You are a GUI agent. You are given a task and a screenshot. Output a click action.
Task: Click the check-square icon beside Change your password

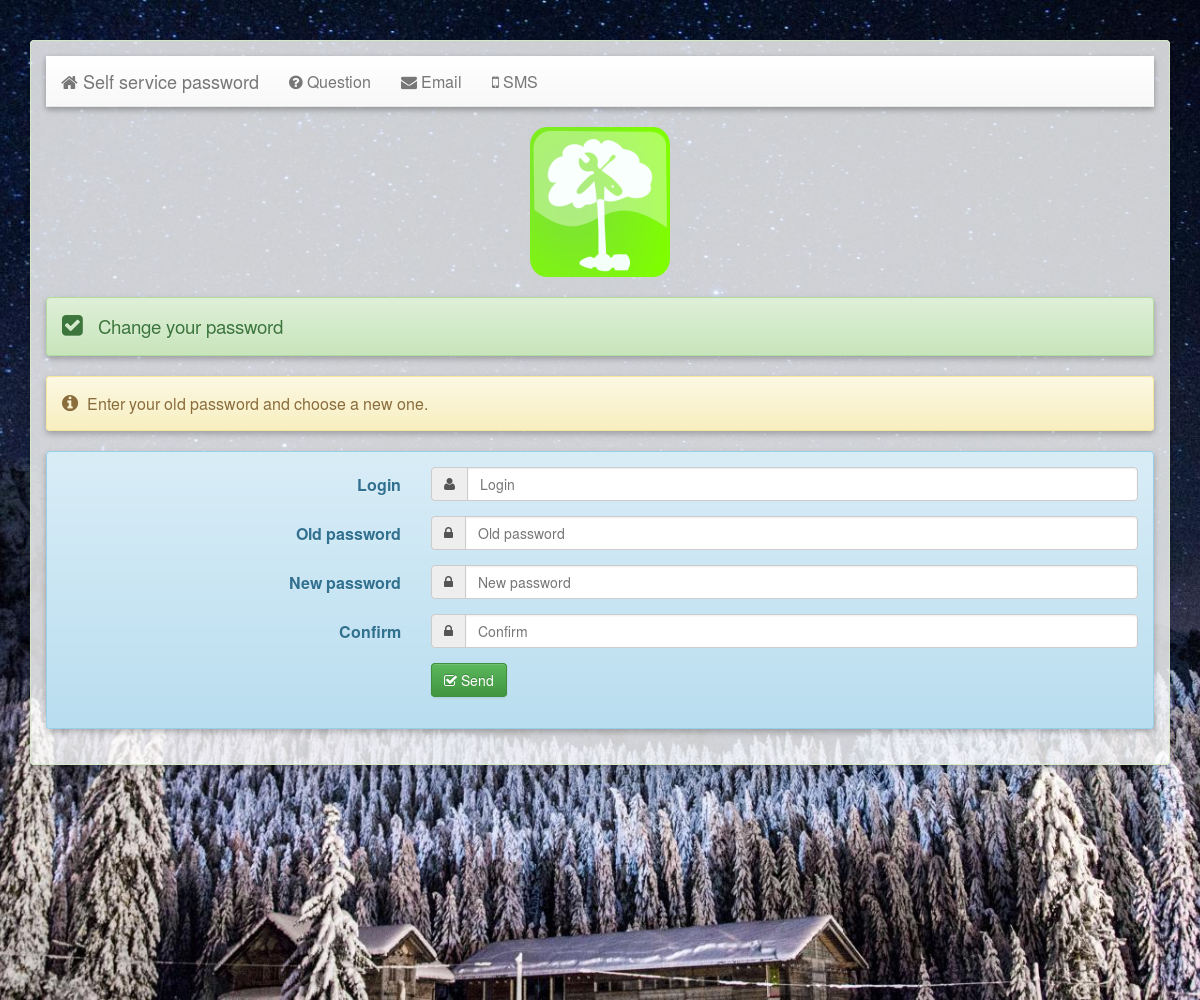(72, 326)
